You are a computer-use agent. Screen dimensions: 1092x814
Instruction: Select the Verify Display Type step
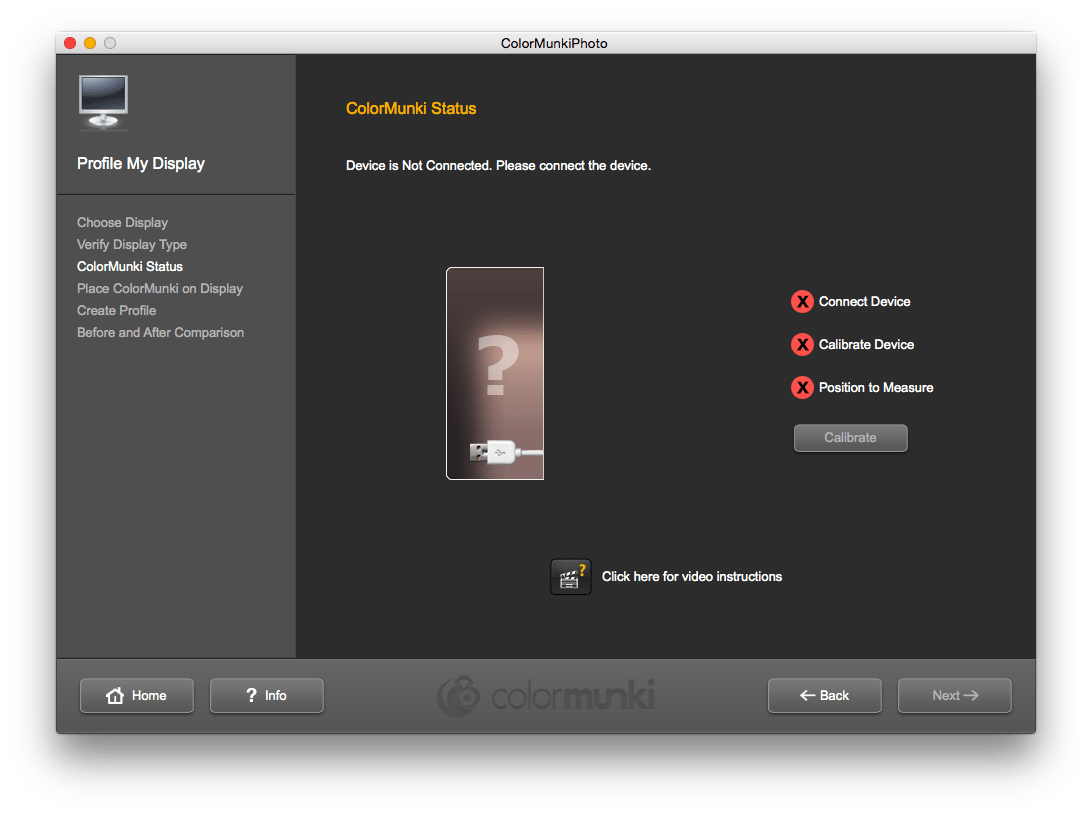[132, 244]
